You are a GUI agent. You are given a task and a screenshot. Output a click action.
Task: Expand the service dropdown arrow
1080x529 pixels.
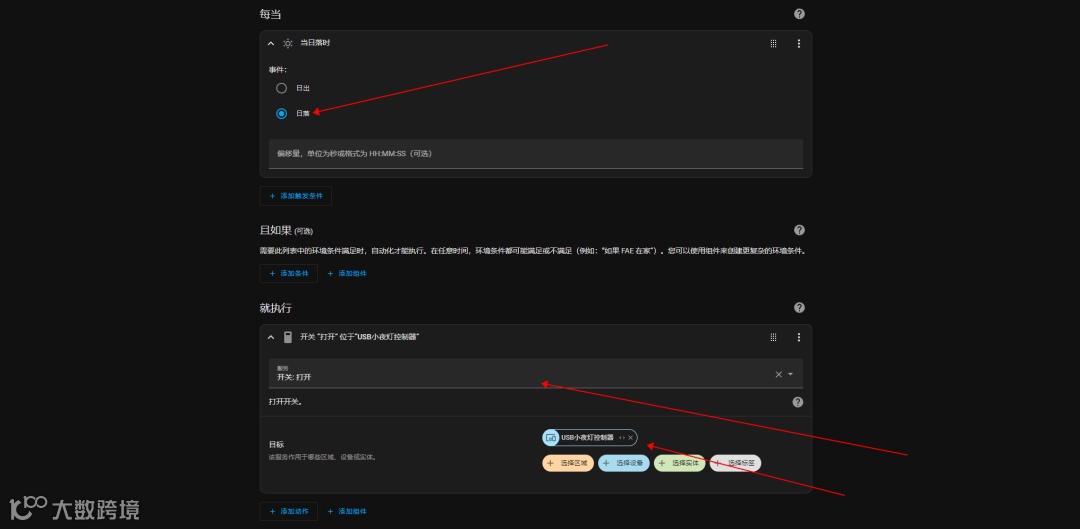[791, 374]
